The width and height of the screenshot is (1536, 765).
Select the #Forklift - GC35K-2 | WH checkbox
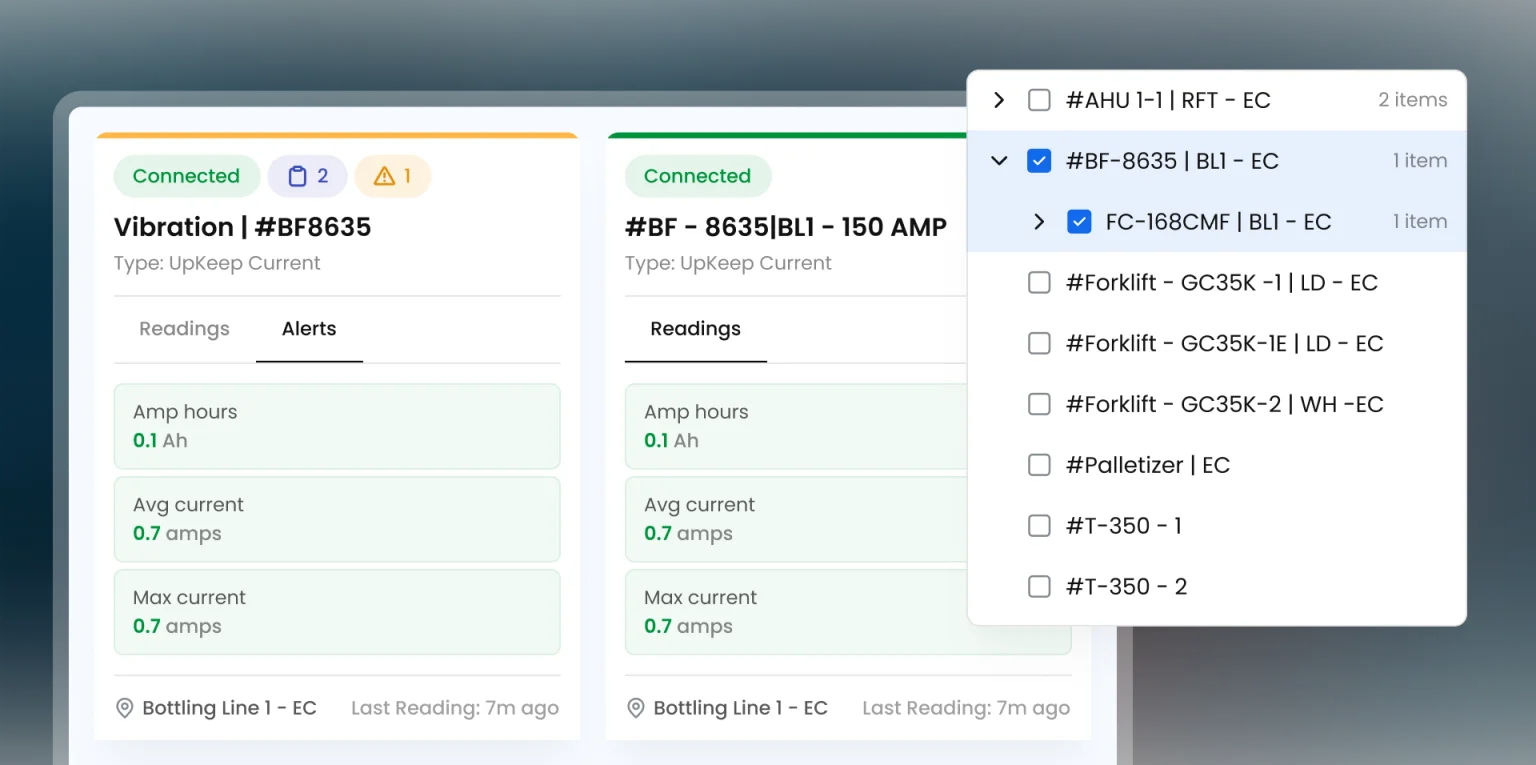coord(1039,404)
